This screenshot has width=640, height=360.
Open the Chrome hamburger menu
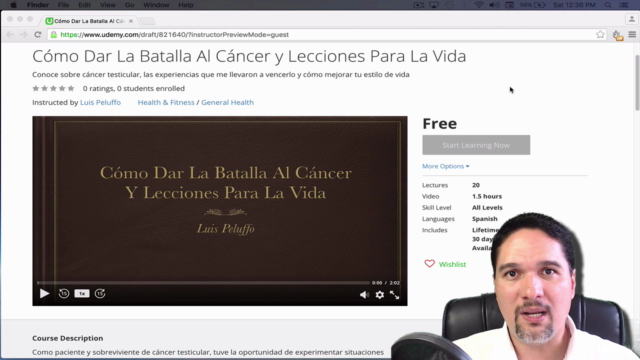point(632,35)
